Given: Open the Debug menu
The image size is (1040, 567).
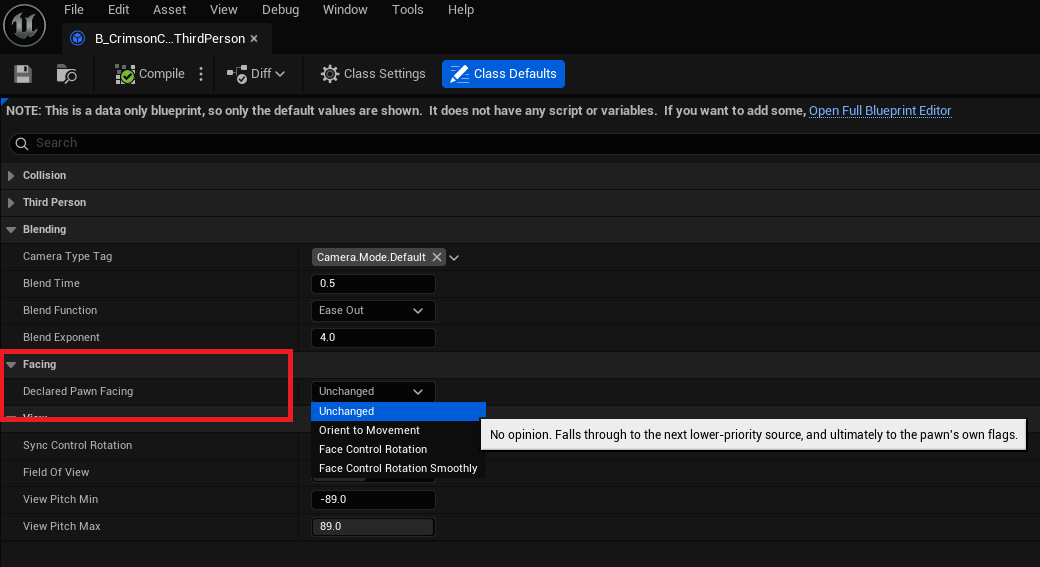Looking at the screenshot, I should 281,10.
